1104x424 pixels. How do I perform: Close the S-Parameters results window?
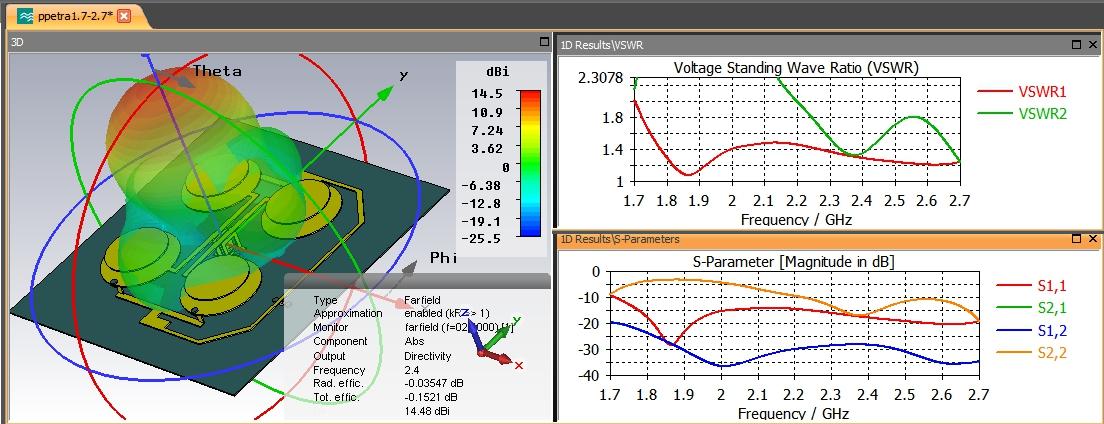click(1093, 239)
